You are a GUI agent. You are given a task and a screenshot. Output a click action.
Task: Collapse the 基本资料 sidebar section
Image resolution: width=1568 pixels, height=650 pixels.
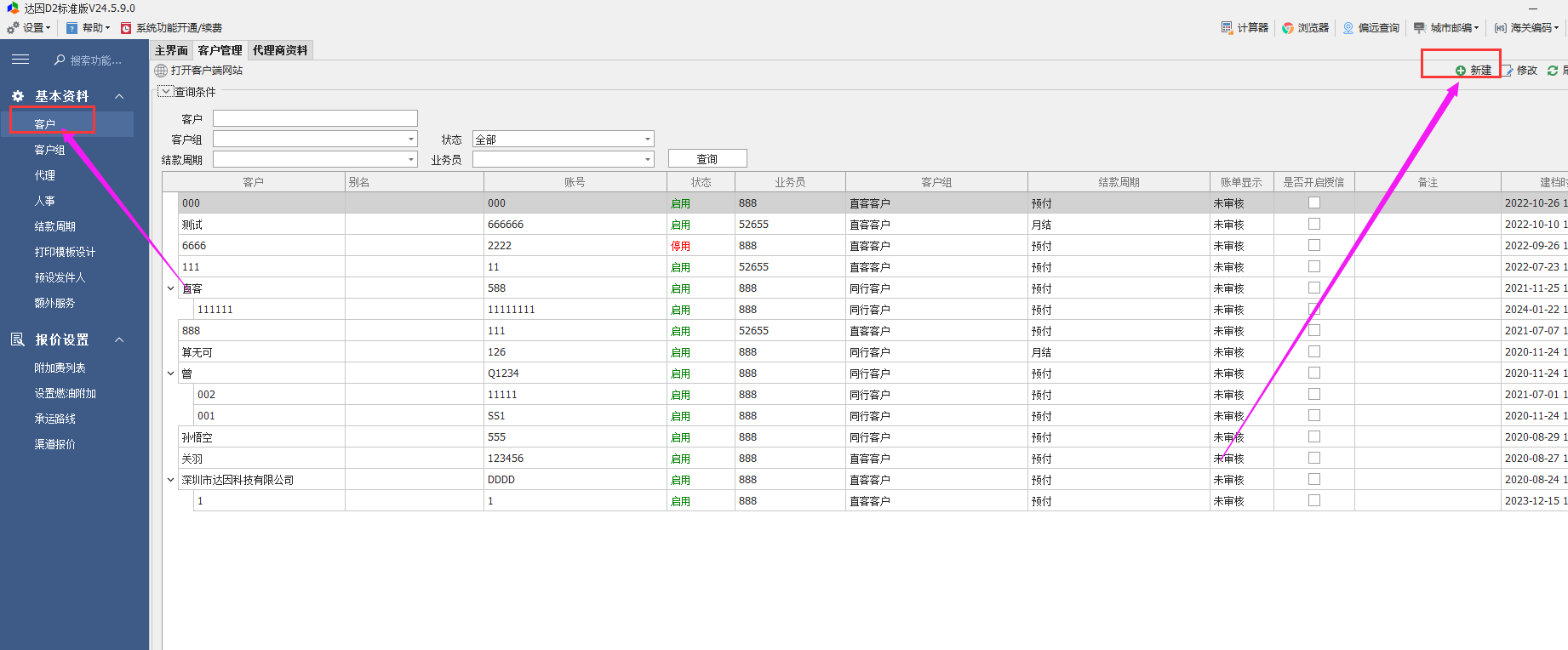click(x=119, y=96)
